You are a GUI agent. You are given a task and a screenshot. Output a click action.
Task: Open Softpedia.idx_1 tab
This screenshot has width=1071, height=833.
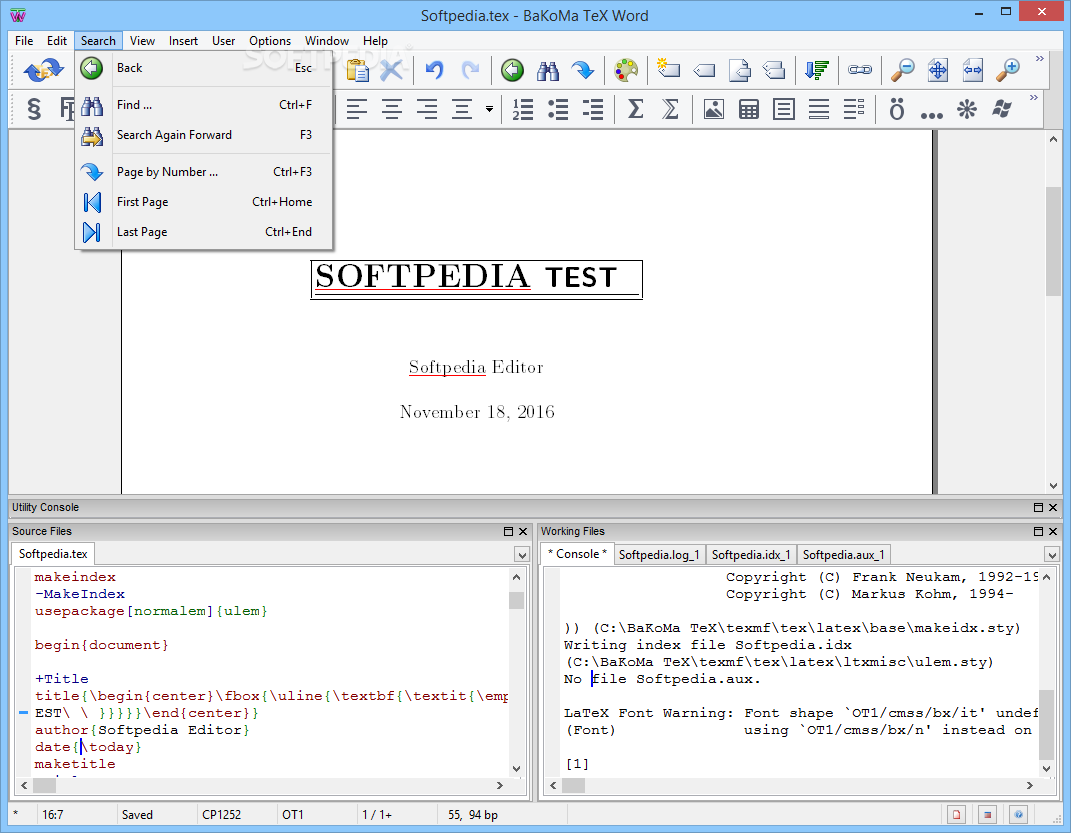coord(751,554)
